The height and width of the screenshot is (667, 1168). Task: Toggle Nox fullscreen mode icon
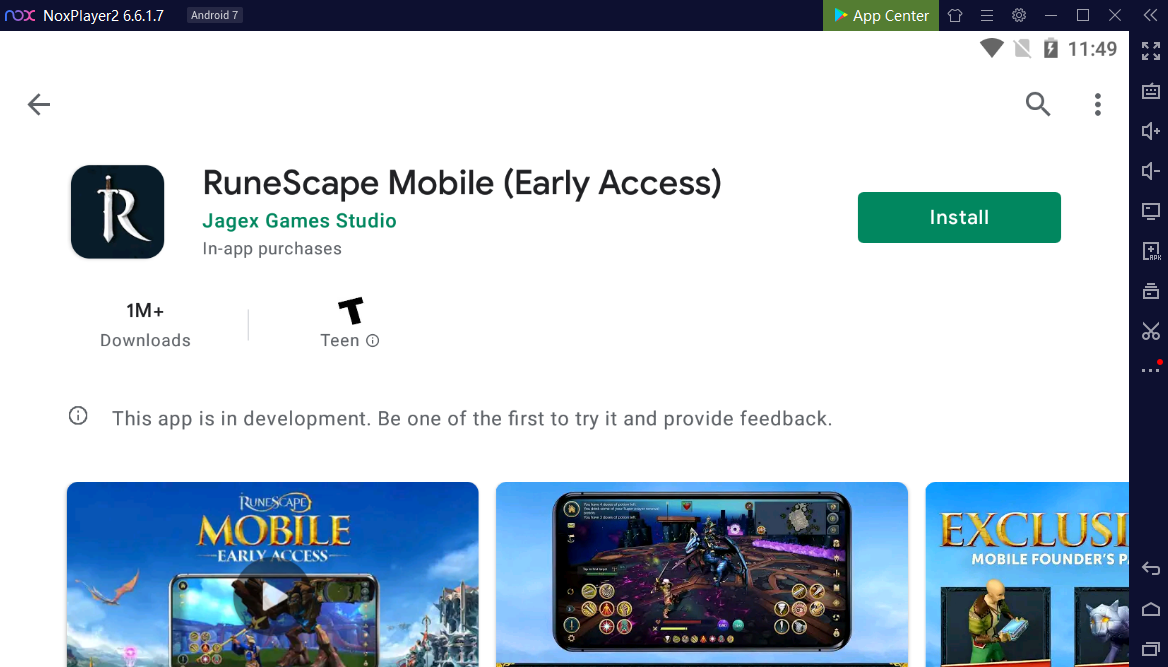pos(1151,51)
